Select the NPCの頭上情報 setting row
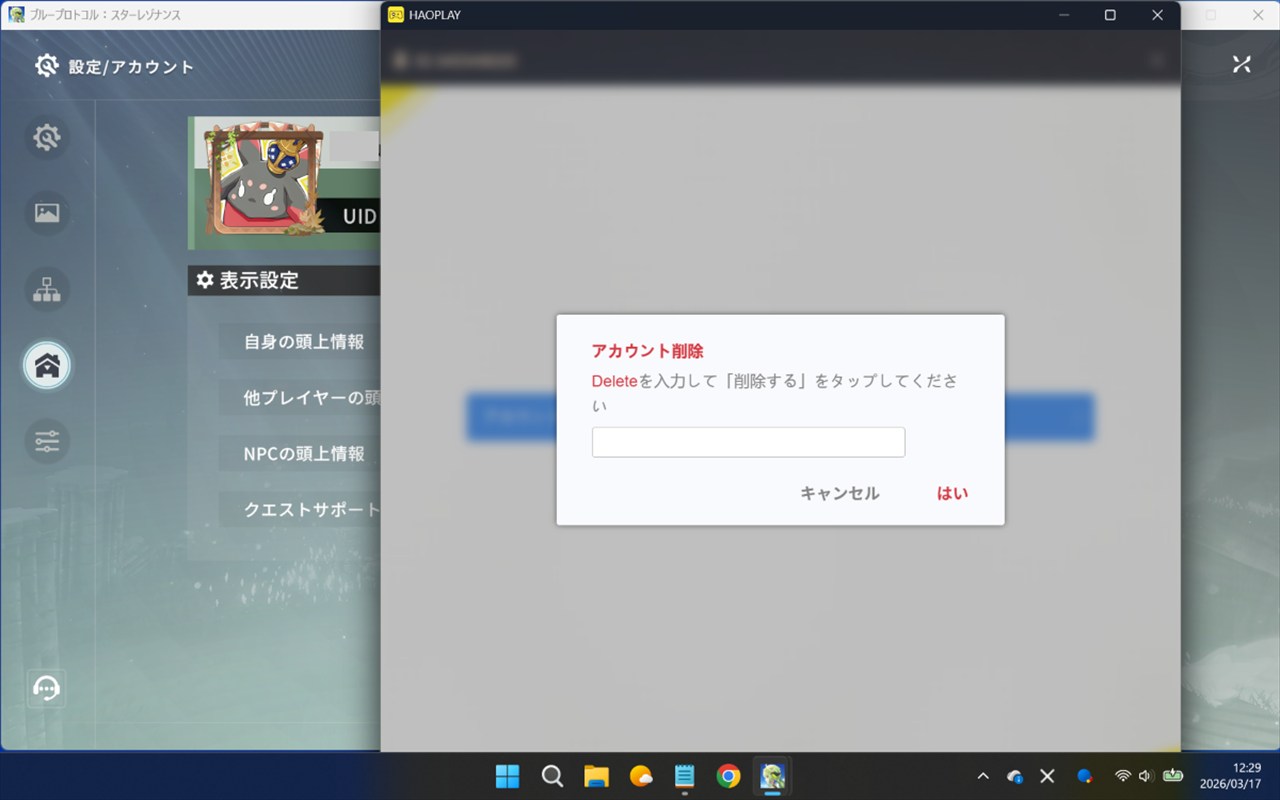Image resolution: width=1280 pixels, height=800 pixels. click(x=303, y=454)
